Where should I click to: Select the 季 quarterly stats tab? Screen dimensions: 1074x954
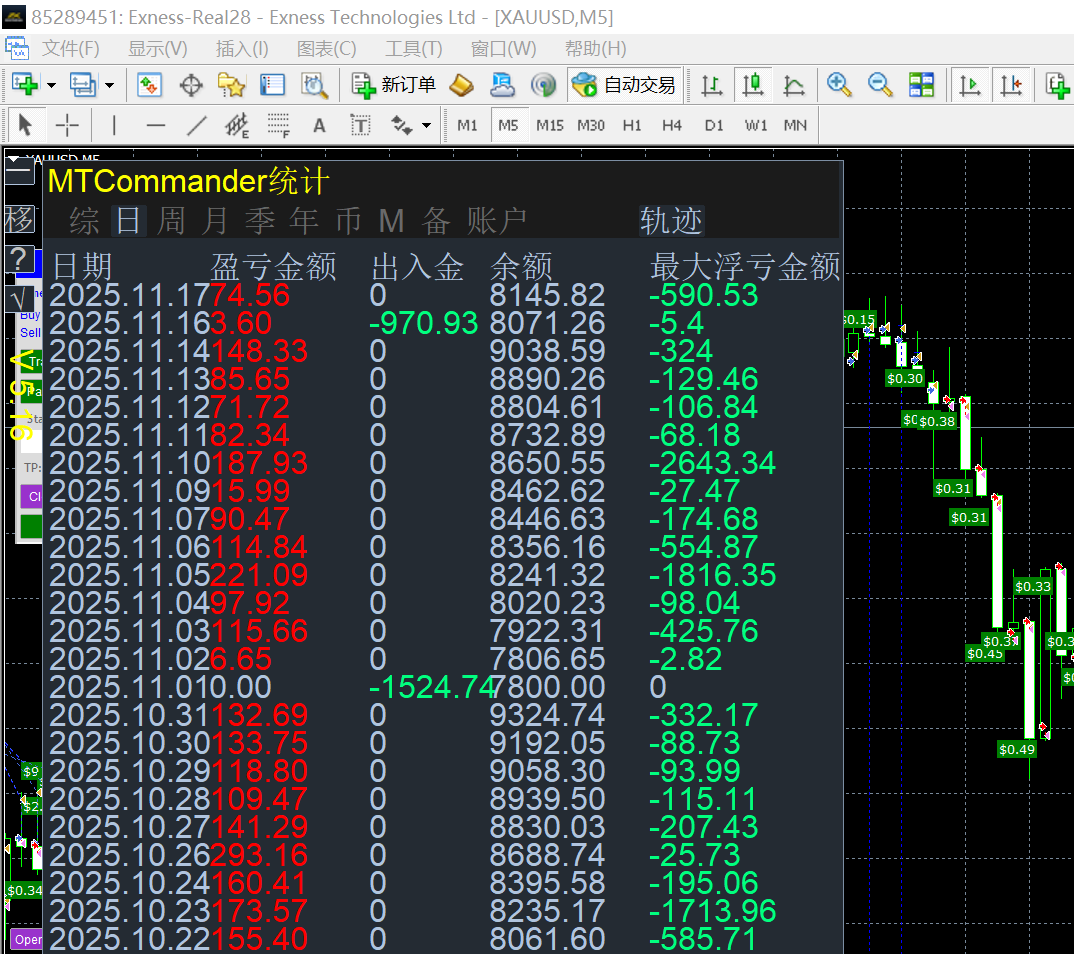260,221
